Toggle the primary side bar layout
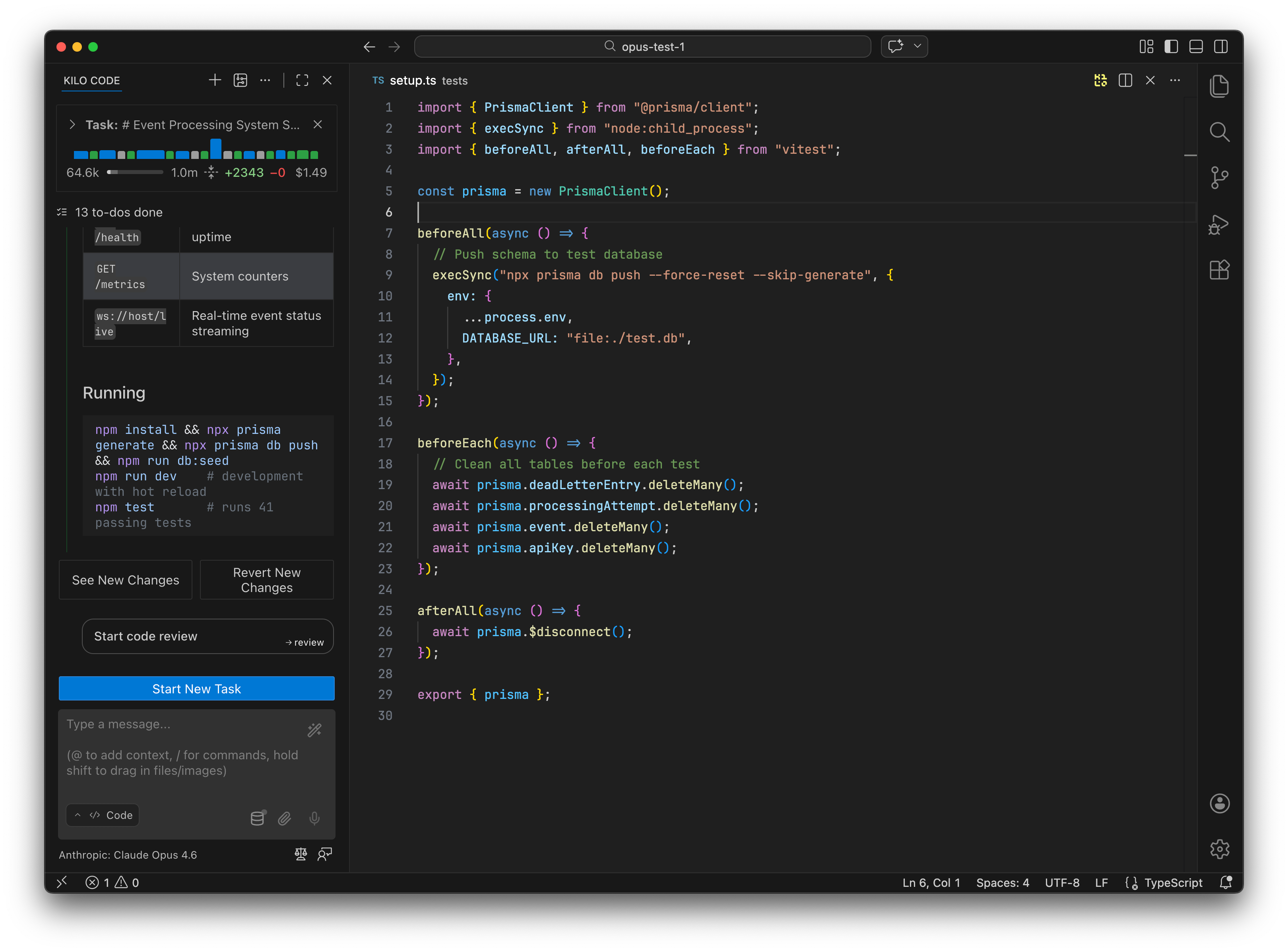This screenshot has width=1288, height=952. (1171, 46)
